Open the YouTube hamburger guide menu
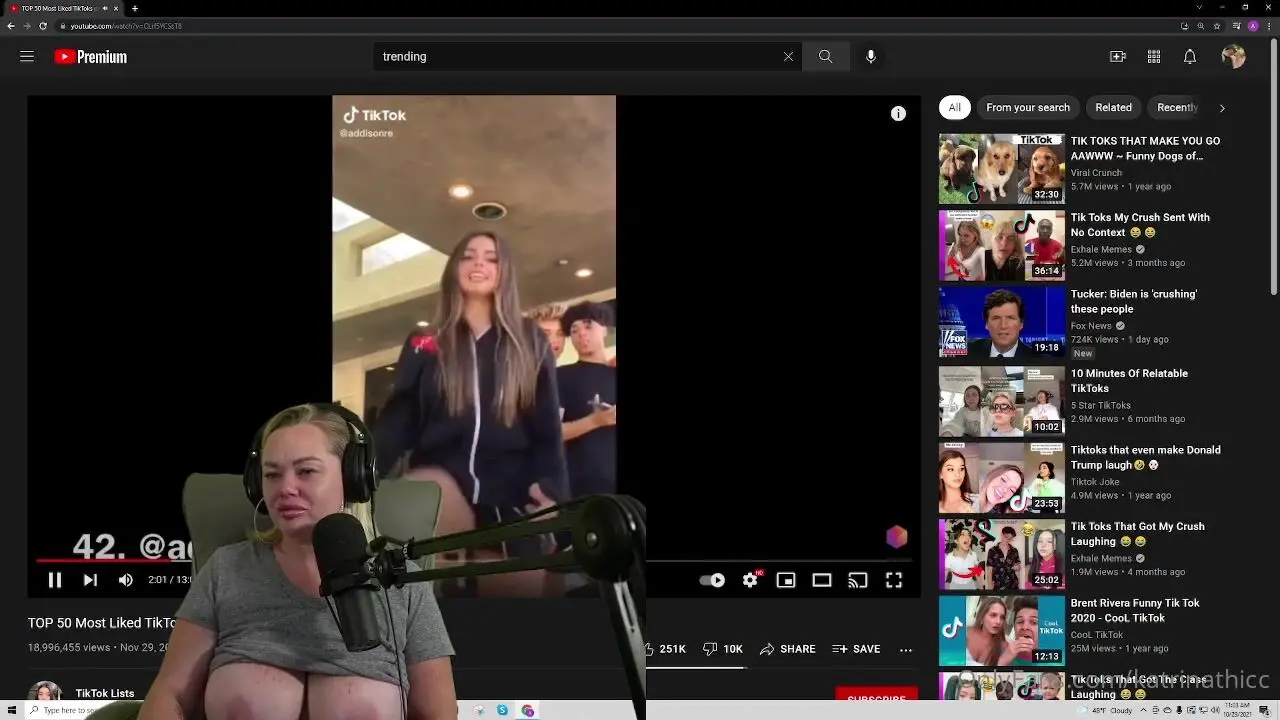The image size is (1280, 720). (x=27, y=57)
